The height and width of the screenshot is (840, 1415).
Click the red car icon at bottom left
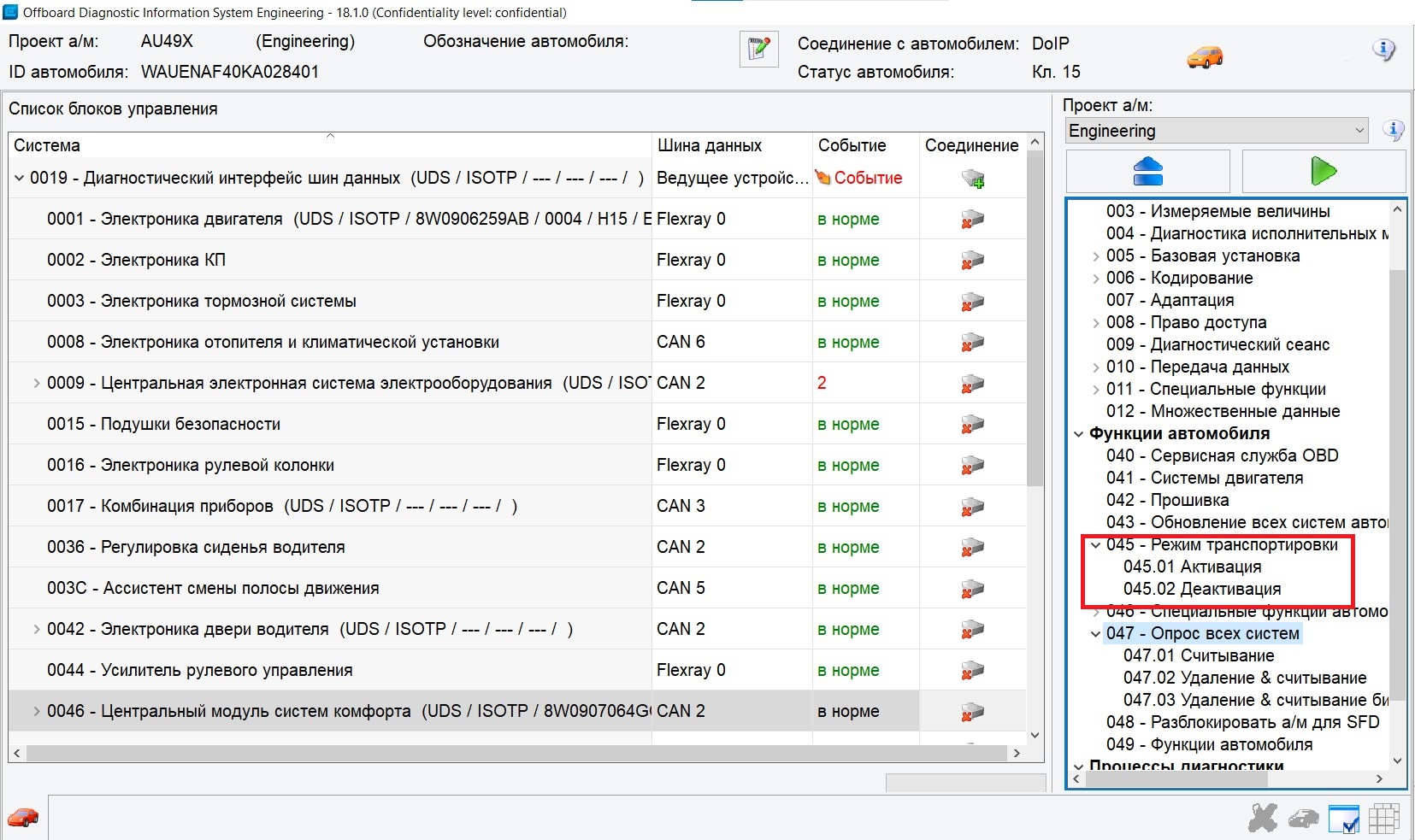[x=23, y=818]
